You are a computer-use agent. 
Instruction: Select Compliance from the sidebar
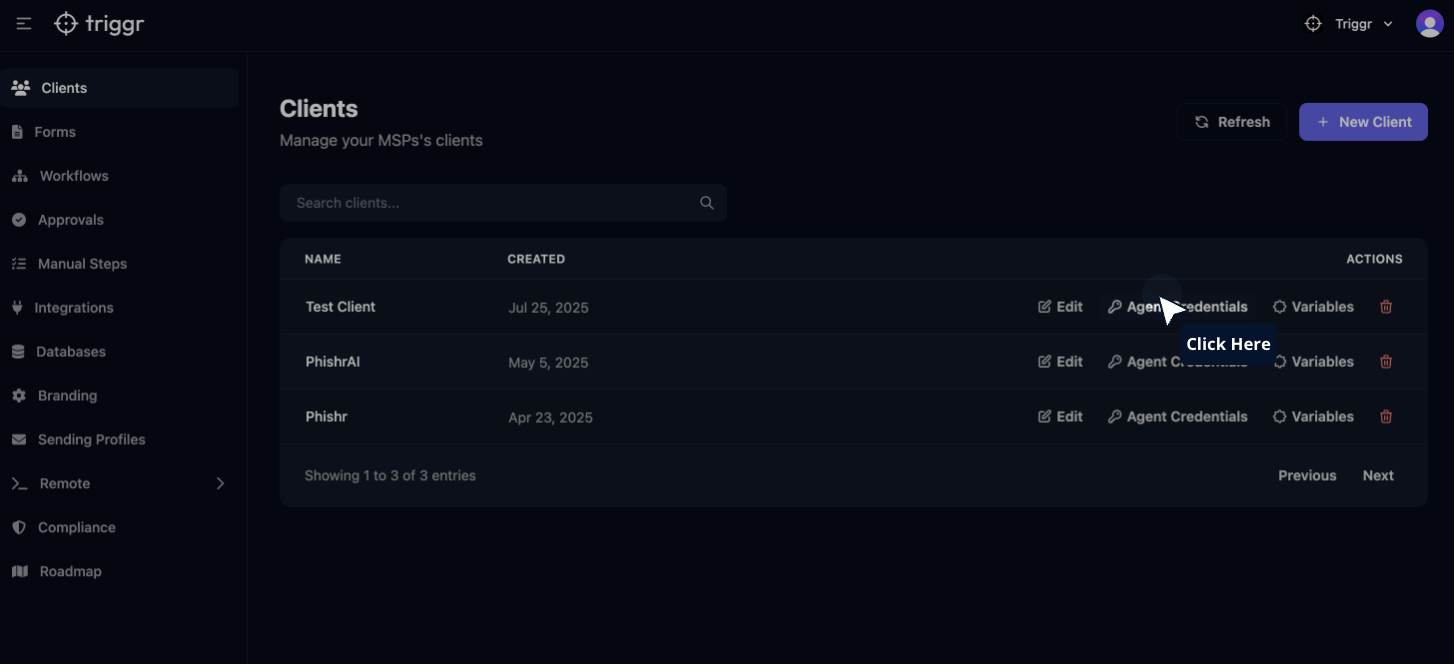pos(76,528)
